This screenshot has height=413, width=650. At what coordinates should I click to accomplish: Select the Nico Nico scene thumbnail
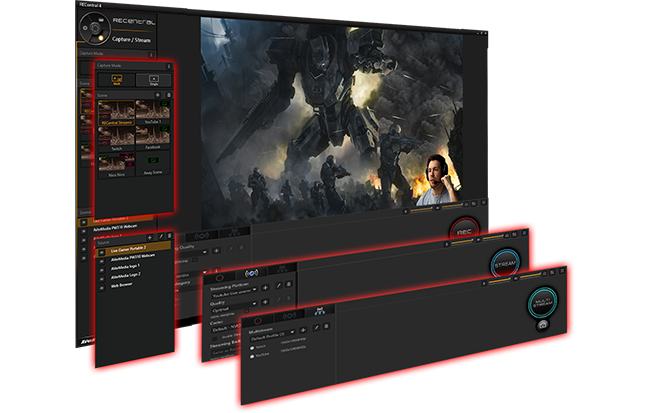[x=116, y=165]
